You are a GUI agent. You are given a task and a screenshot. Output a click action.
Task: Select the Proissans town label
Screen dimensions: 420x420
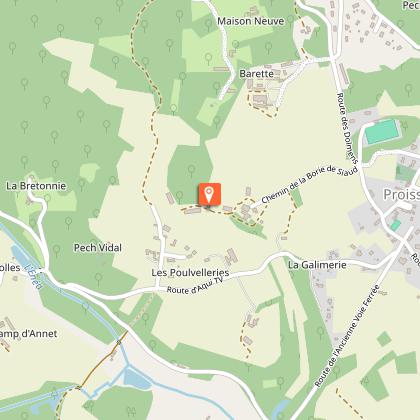click(401, 195)
